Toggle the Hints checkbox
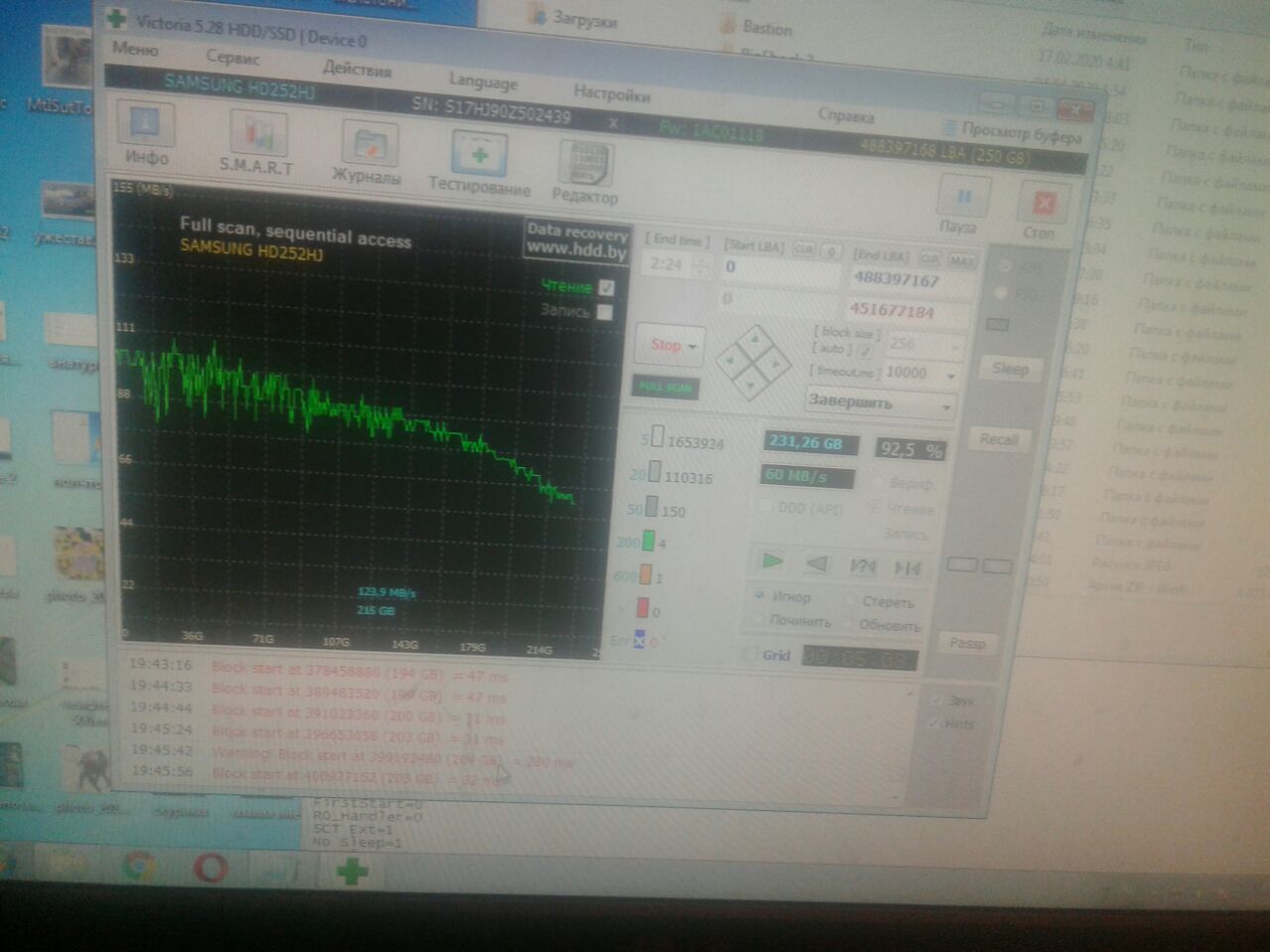 pyautogui.click(x=935, y=723)
